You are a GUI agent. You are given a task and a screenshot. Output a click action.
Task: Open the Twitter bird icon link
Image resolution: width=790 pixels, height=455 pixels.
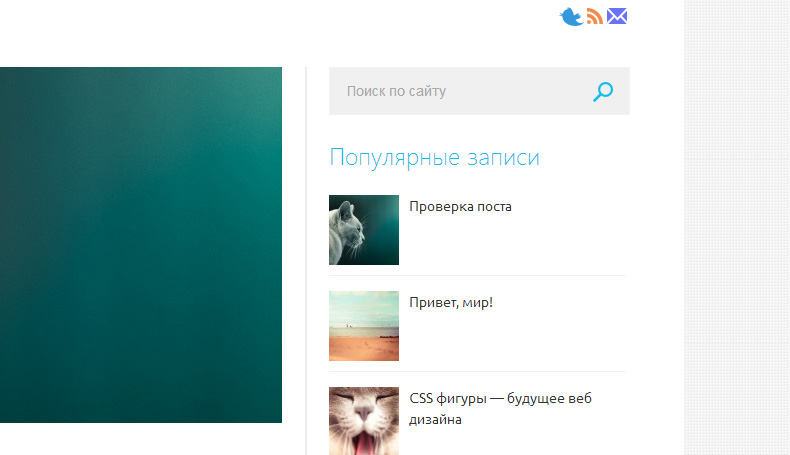tap(571, 17)
